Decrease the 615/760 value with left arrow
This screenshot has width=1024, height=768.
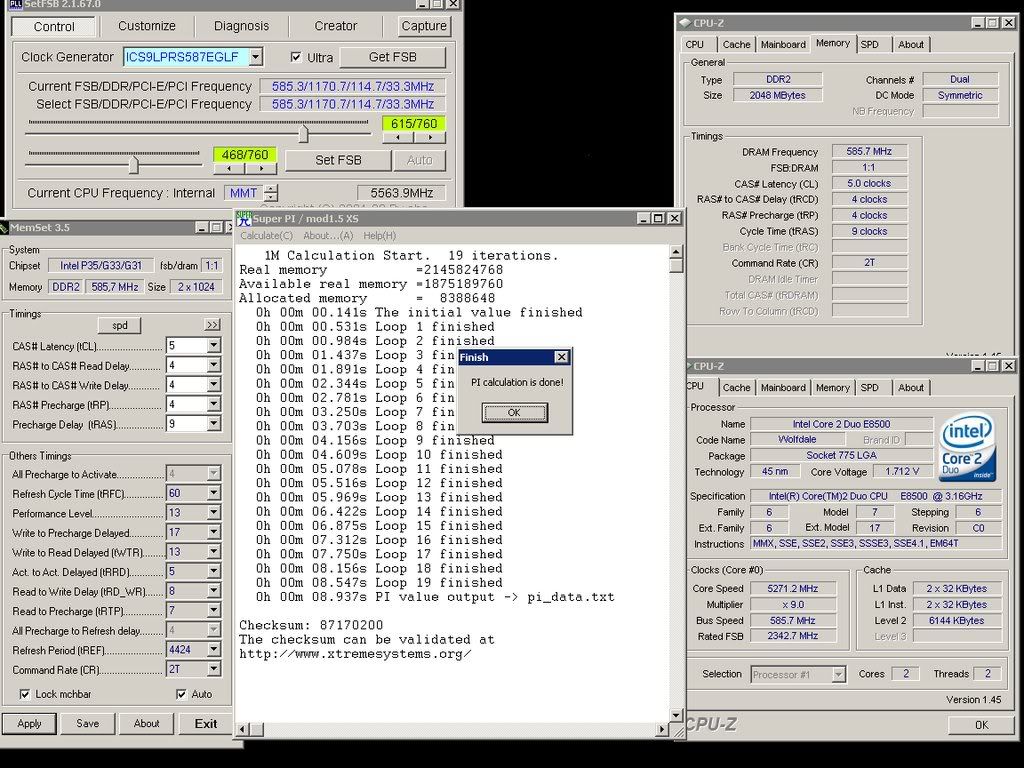398,137
